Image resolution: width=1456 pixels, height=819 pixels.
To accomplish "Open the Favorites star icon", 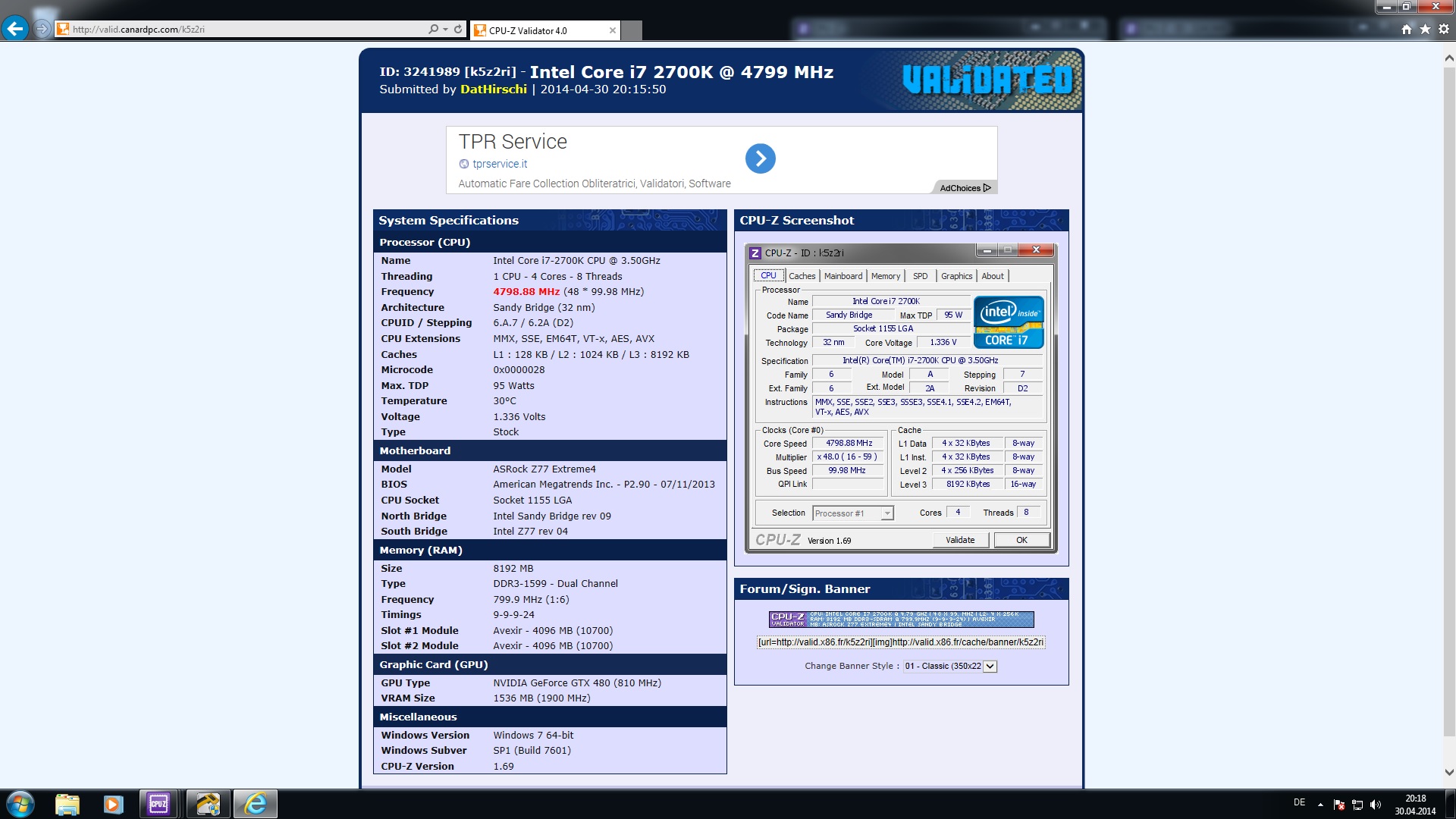I will 1425,30.
